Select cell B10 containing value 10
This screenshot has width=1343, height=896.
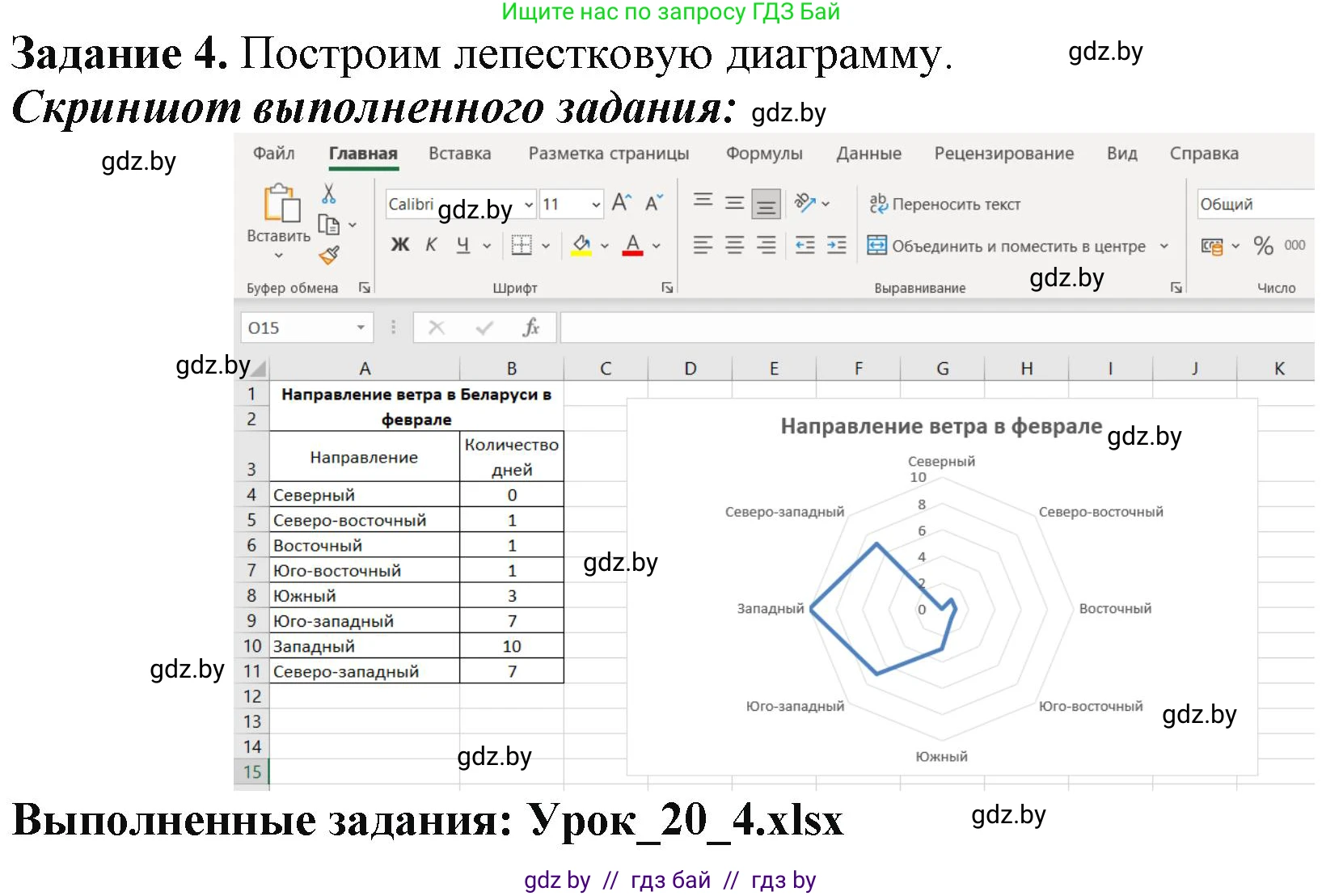[511, 645]
